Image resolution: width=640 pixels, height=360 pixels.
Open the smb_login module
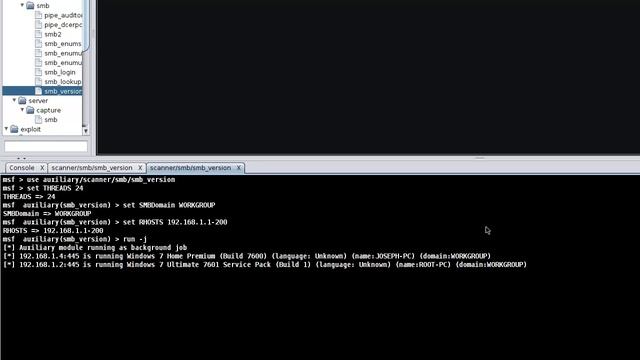click(x=60, y=72)
